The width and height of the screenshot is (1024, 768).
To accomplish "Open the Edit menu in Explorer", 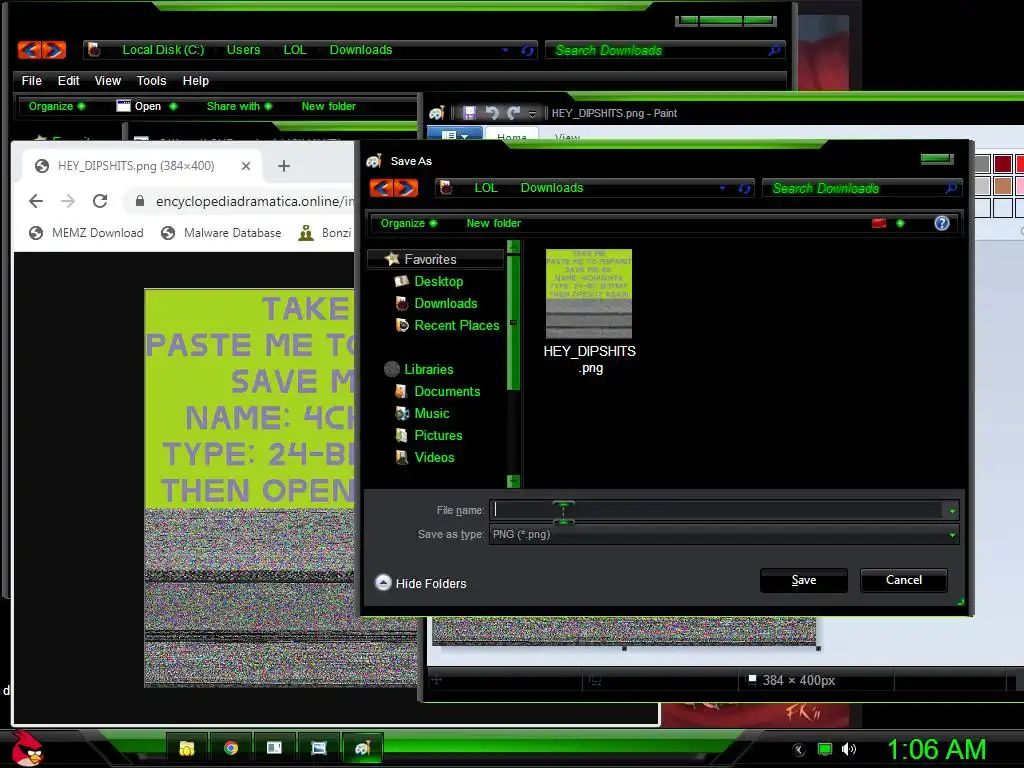I will tap(69, 81).
